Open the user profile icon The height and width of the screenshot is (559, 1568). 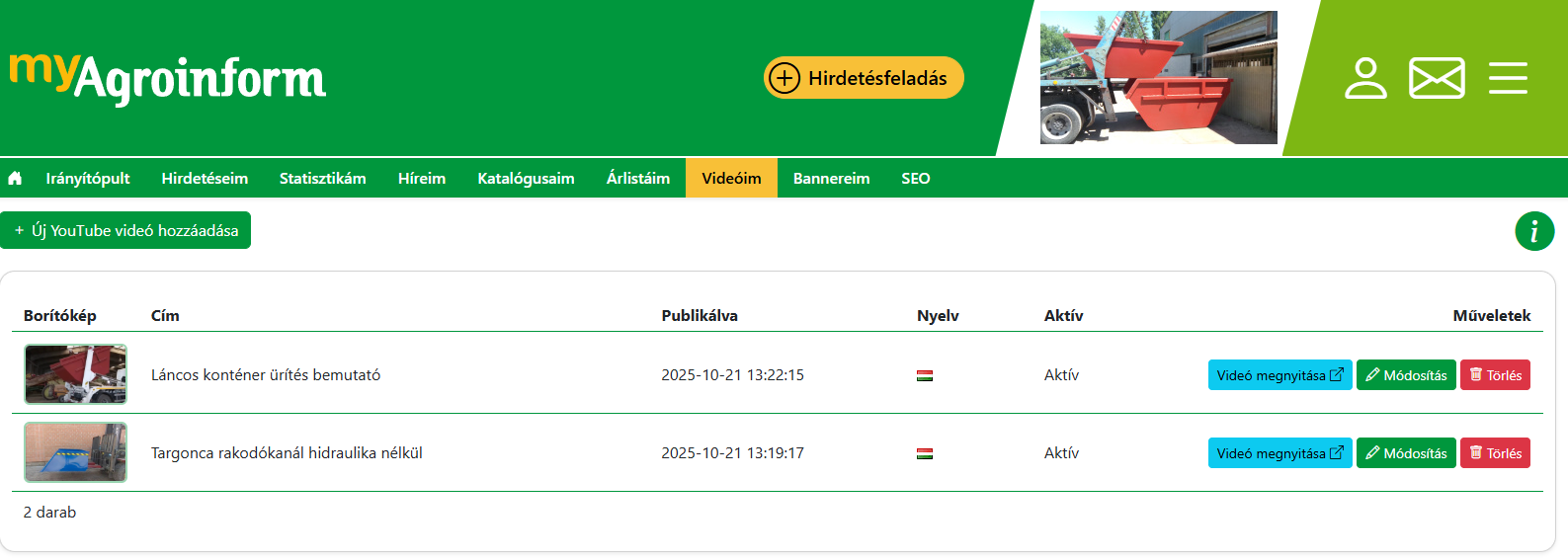click(1365, 78)
